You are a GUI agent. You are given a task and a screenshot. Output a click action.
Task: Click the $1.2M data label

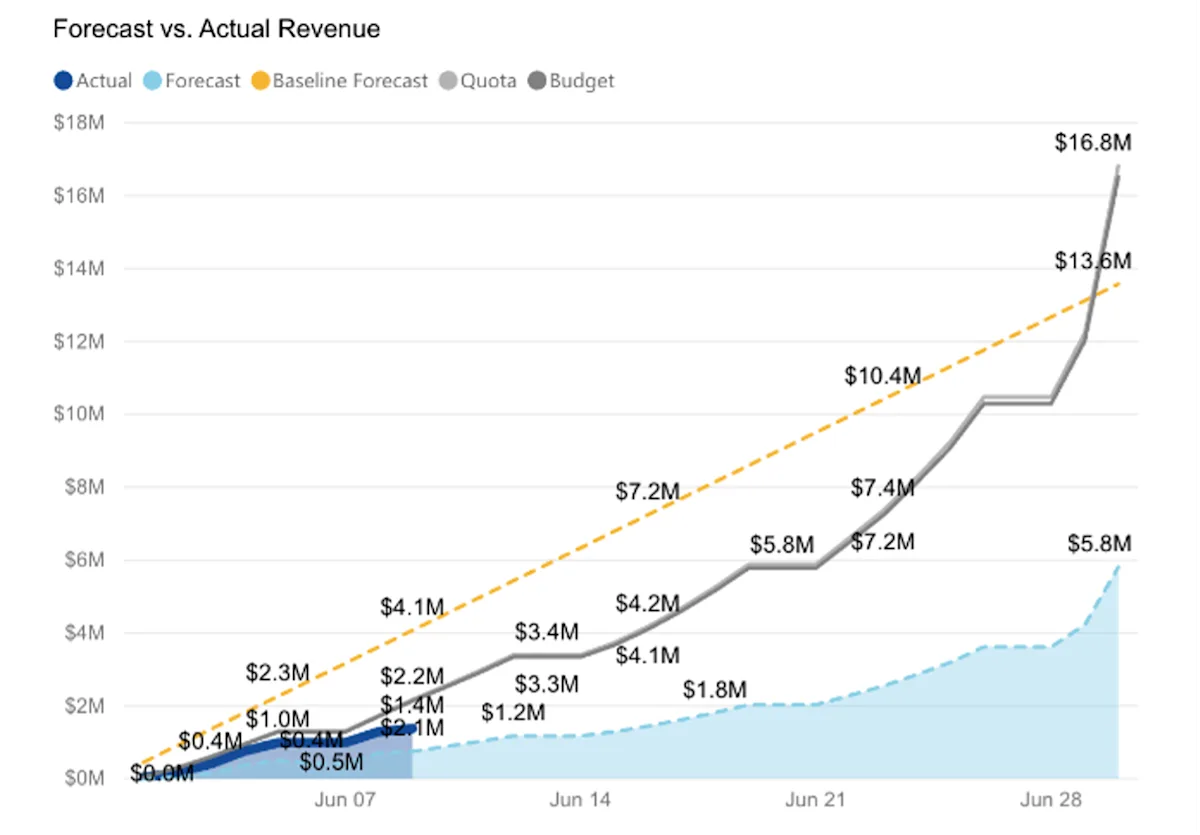tap(513, 713)
